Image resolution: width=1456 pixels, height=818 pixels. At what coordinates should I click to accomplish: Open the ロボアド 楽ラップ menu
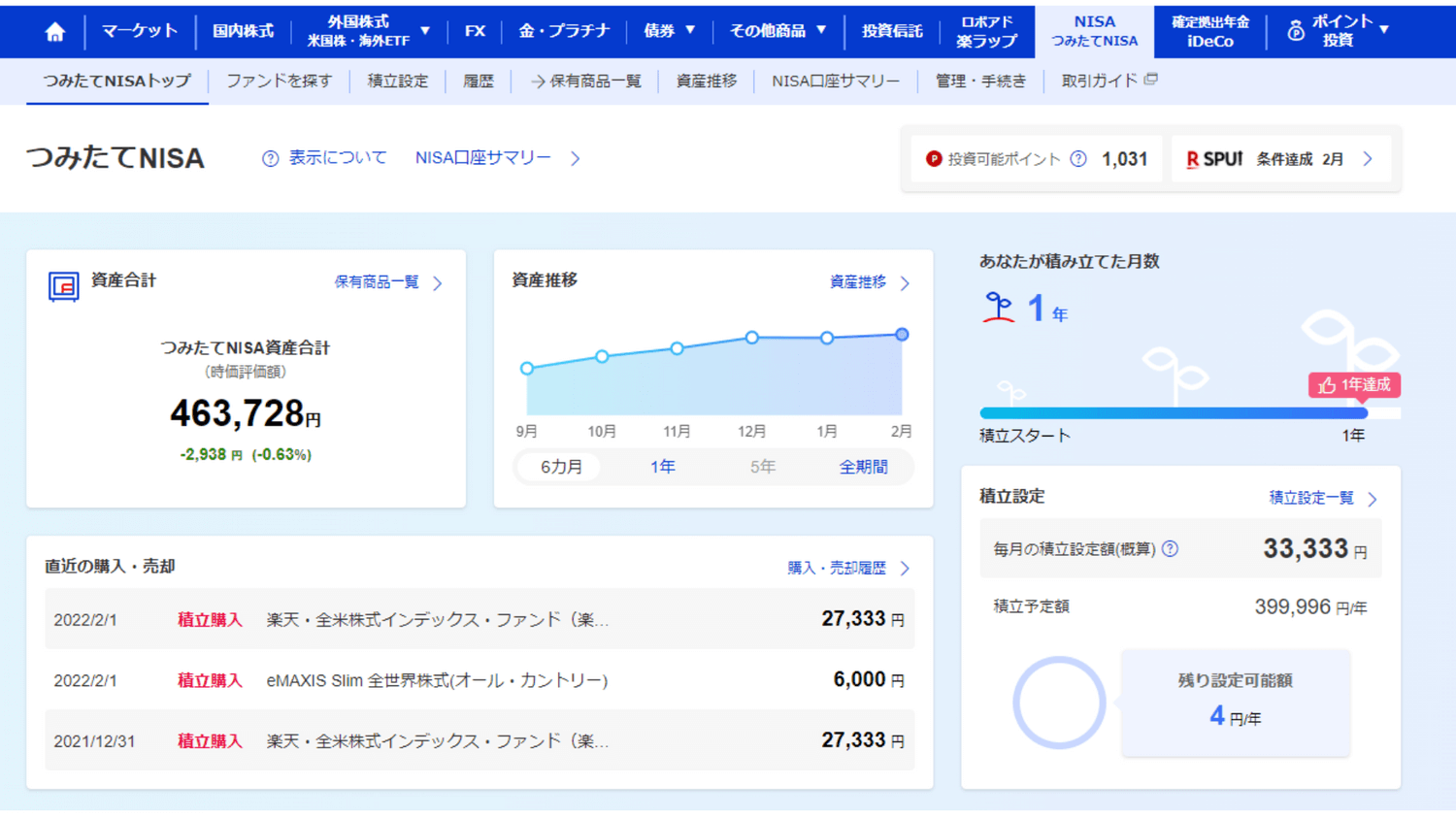[x=987, y=31]
